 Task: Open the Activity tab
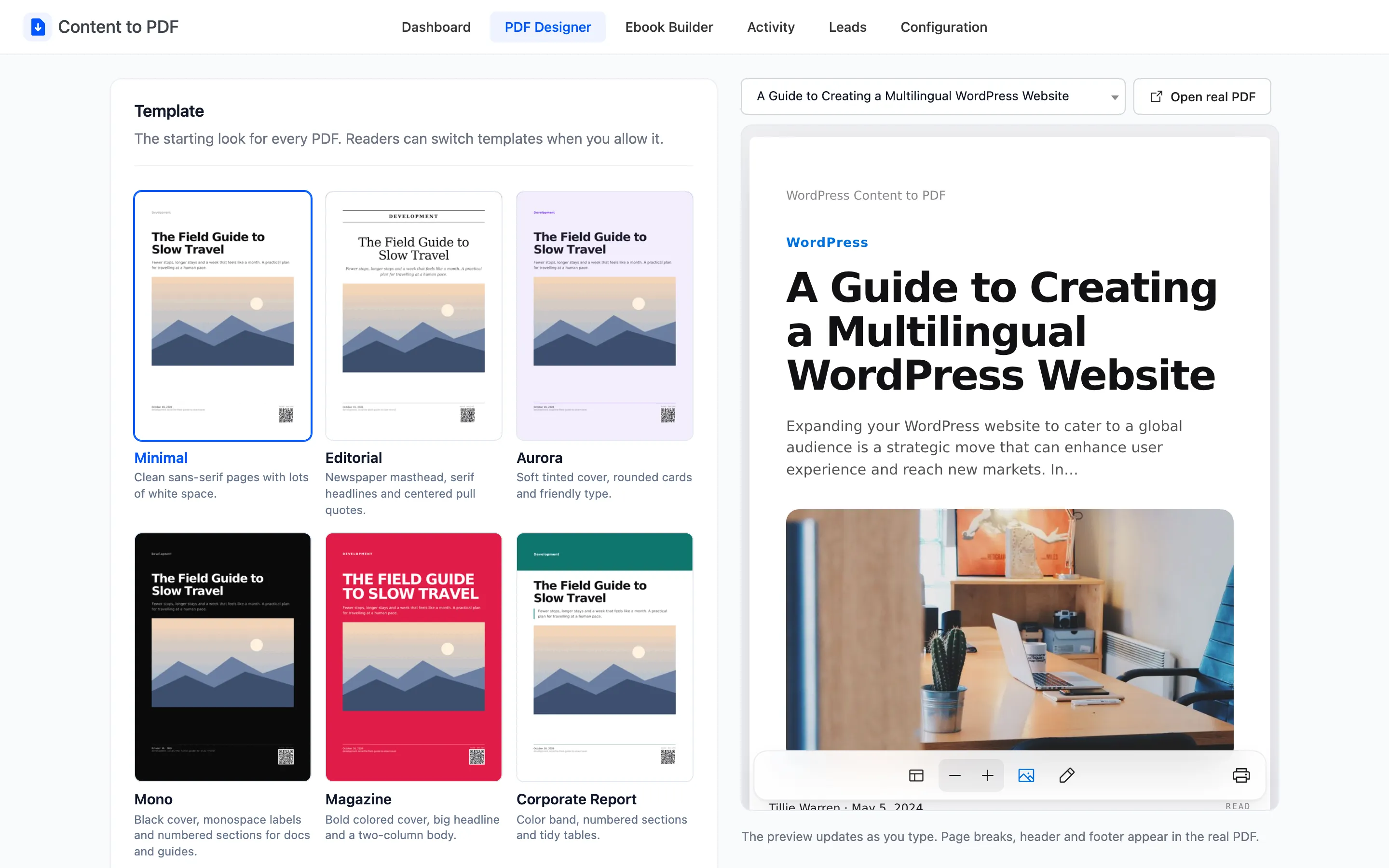[770, 27]
